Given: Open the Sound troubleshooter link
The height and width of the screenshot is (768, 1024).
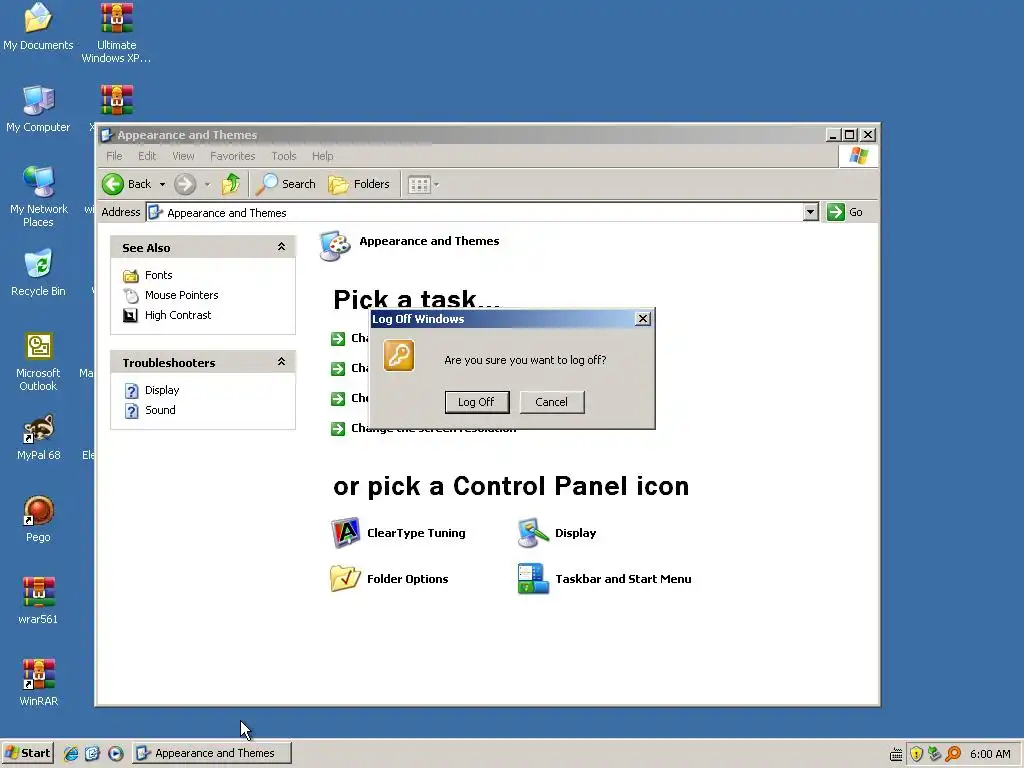Looking at the screenshot, I should [x=160, y=410].
